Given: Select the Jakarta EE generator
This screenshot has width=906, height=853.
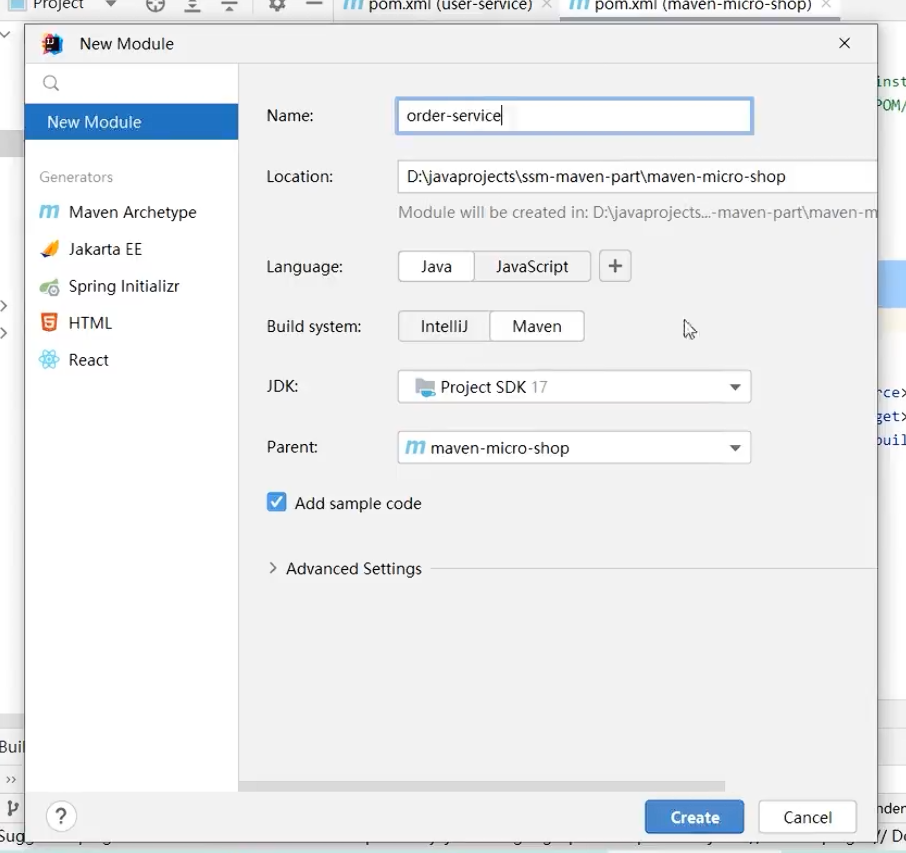Looking at the screenshot, I should tap(91, 249).
